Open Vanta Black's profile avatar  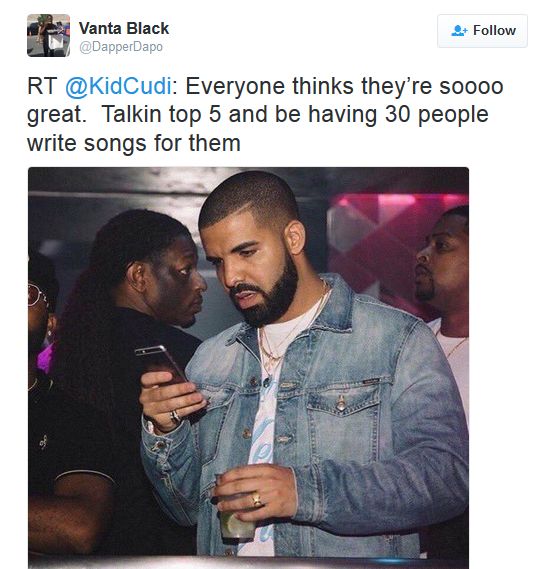click(48, 35)
